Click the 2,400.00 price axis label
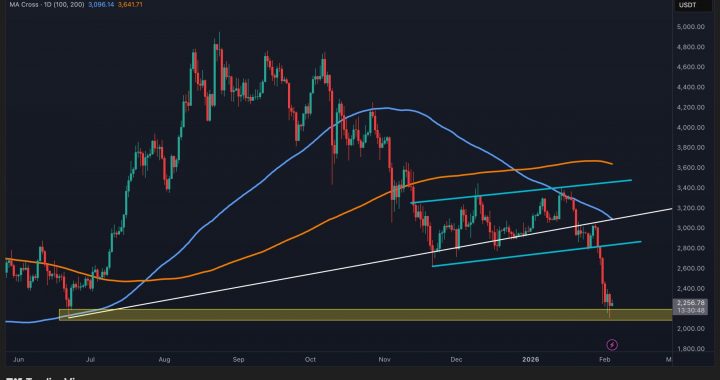Image resolution: width=720 pixels, height=380 pixels. pos(691,289)
